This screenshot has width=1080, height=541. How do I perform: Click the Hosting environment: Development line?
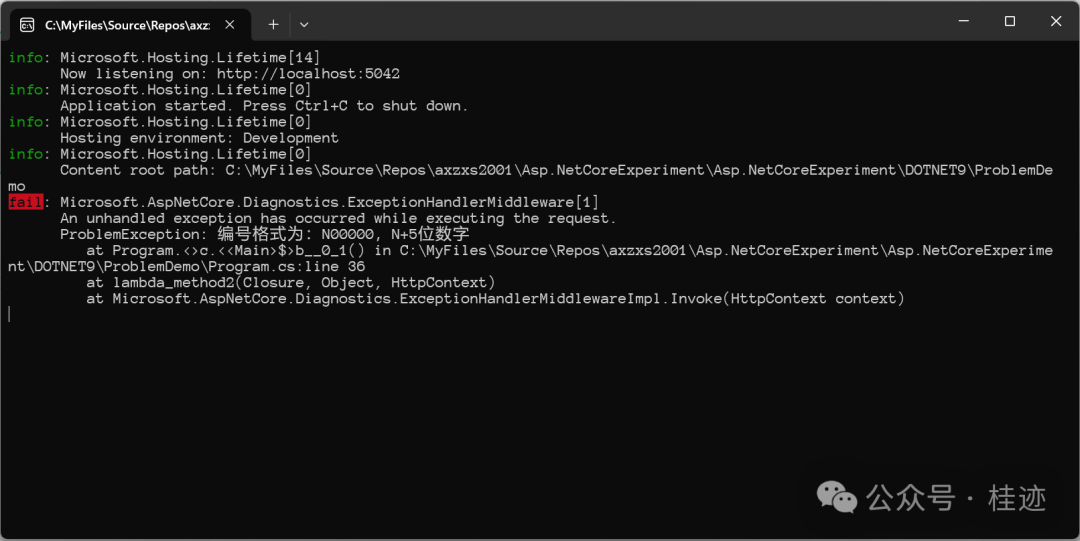[x=199, y=138]
